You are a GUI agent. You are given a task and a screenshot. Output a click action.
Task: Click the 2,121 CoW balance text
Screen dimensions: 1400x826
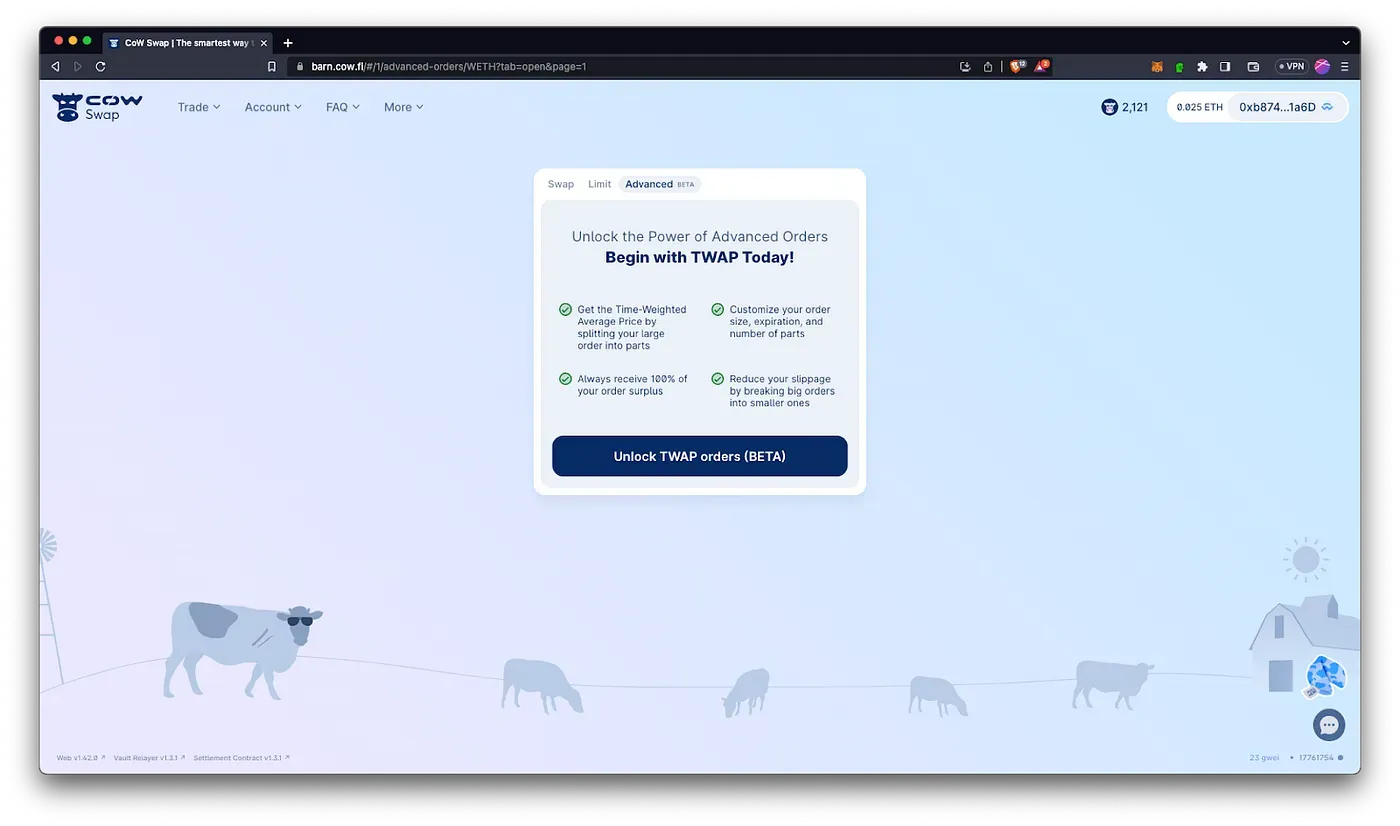[x=1135, y=107]
